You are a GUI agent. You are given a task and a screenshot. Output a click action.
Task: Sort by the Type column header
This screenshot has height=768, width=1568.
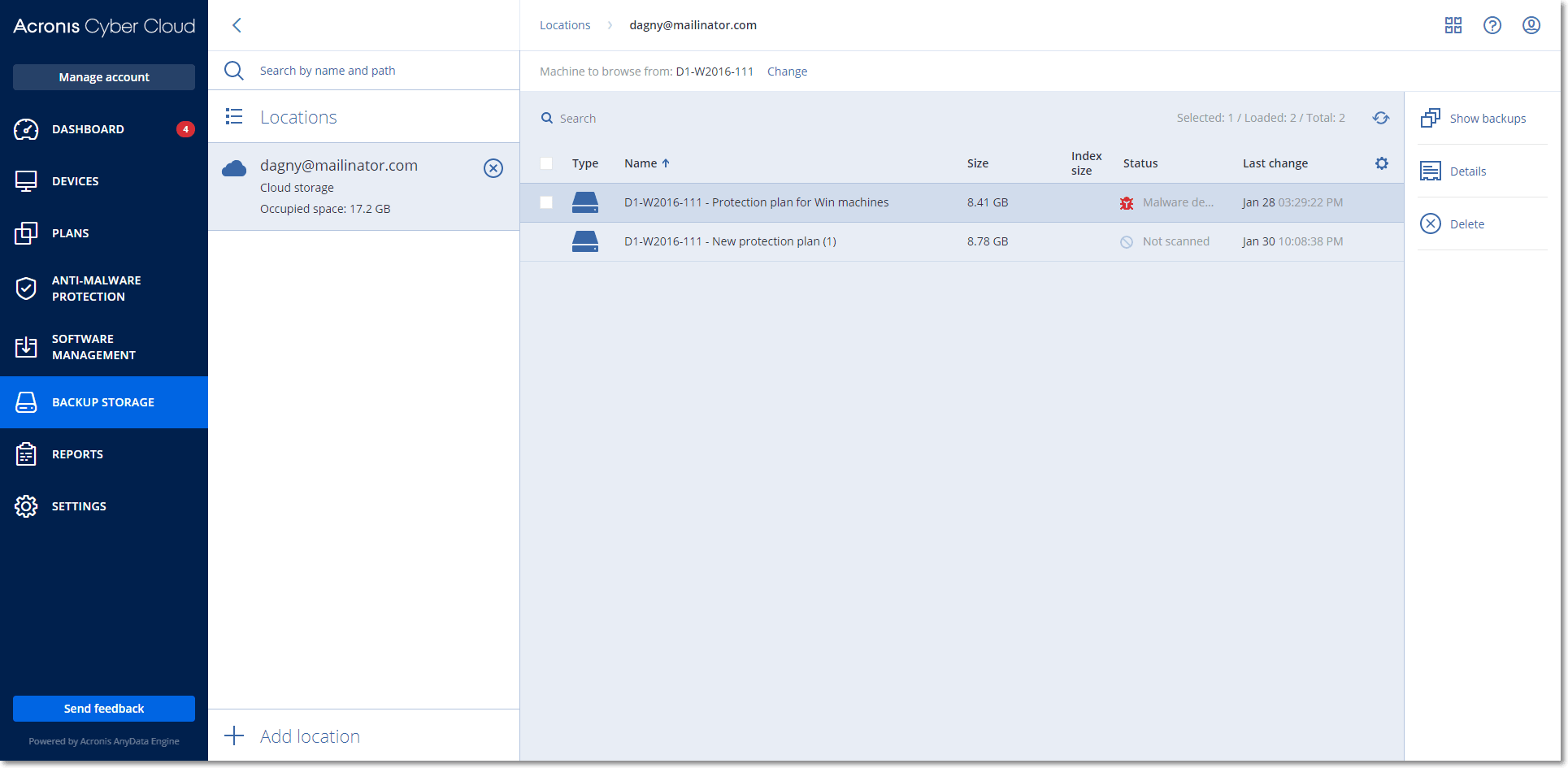[585, 163]
